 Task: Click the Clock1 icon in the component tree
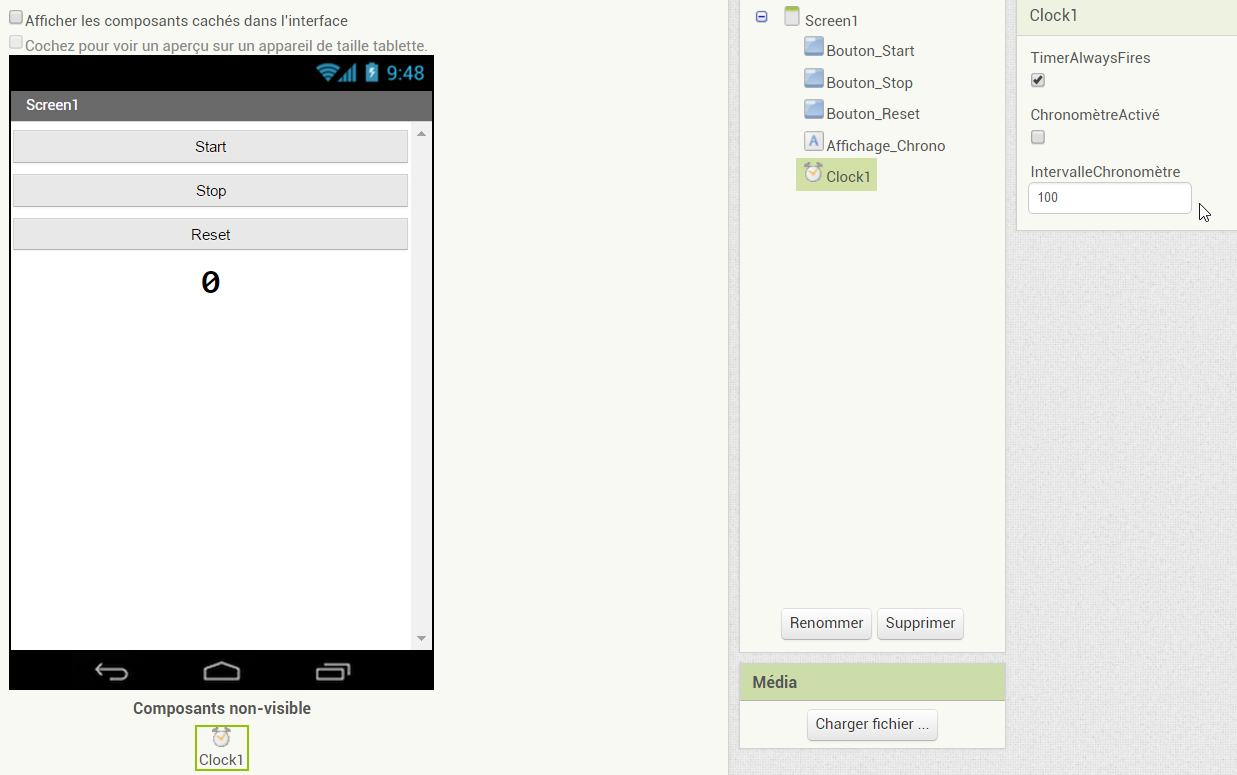(813, 174)
